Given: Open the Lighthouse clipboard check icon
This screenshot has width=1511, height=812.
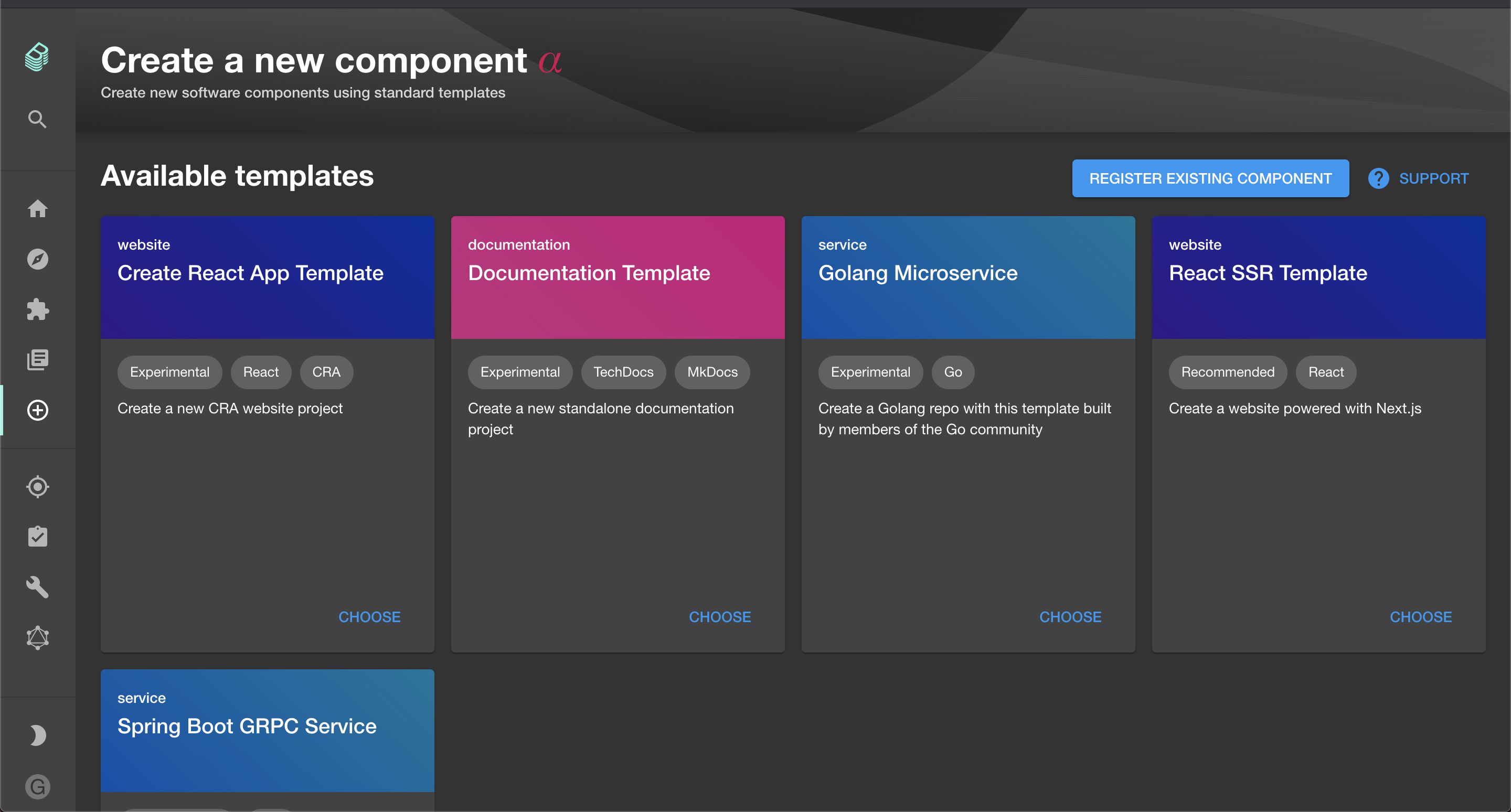Looking at the screenshot, I should [x=38, y=537].
